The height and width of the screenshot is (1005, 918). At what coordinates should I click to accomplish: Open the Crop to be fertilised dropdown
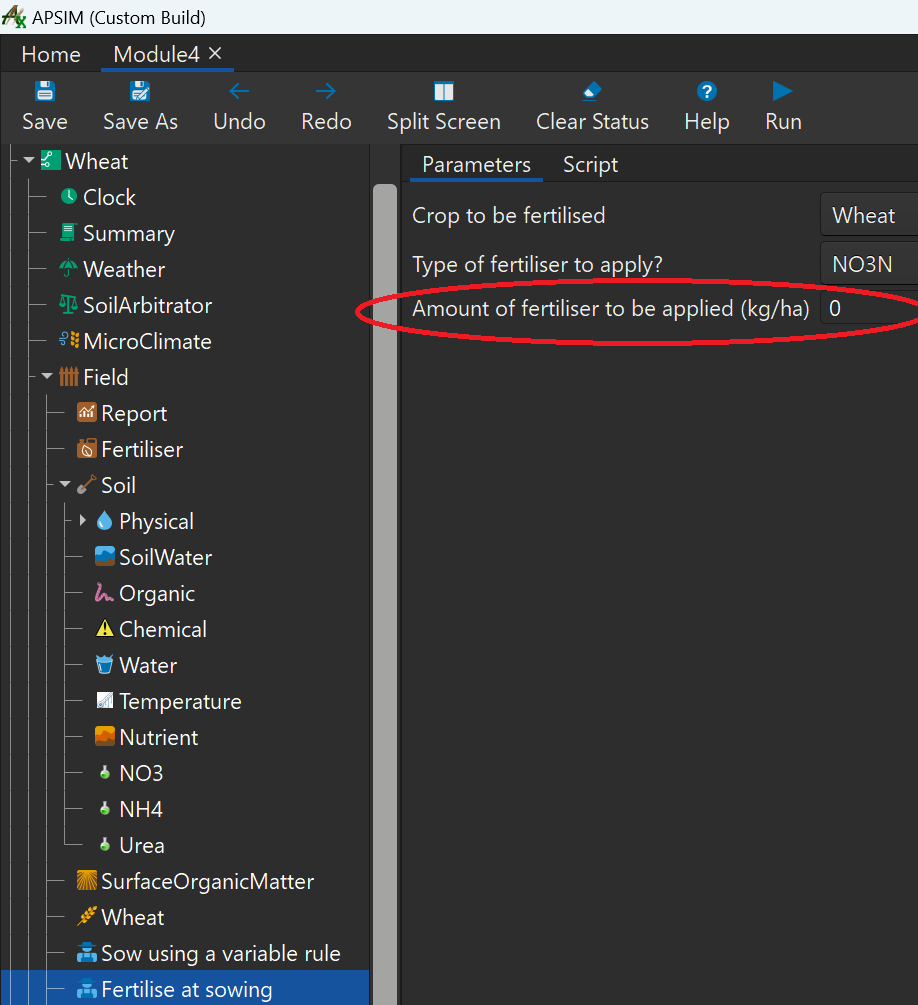click(869, 215)
